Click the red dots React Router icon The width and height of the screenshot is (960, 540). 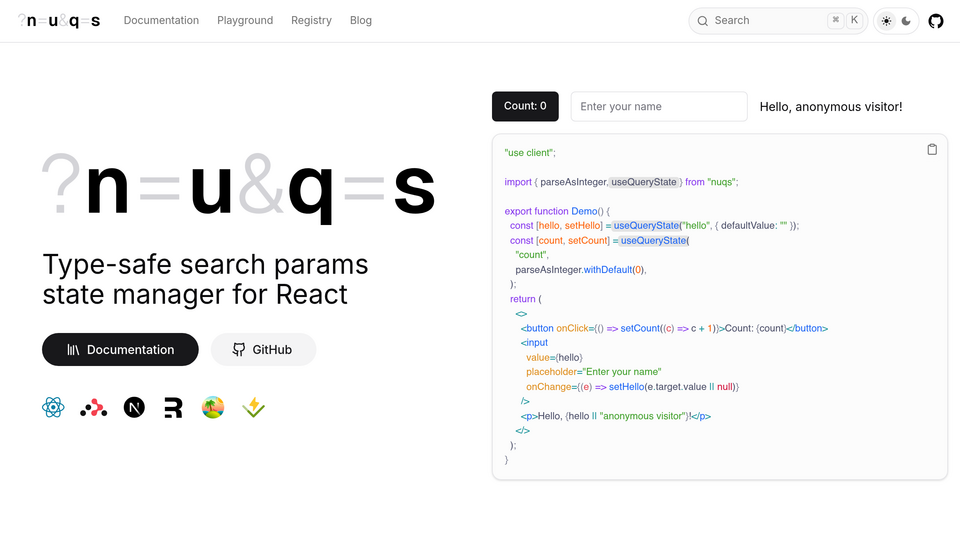coord(94,408)
